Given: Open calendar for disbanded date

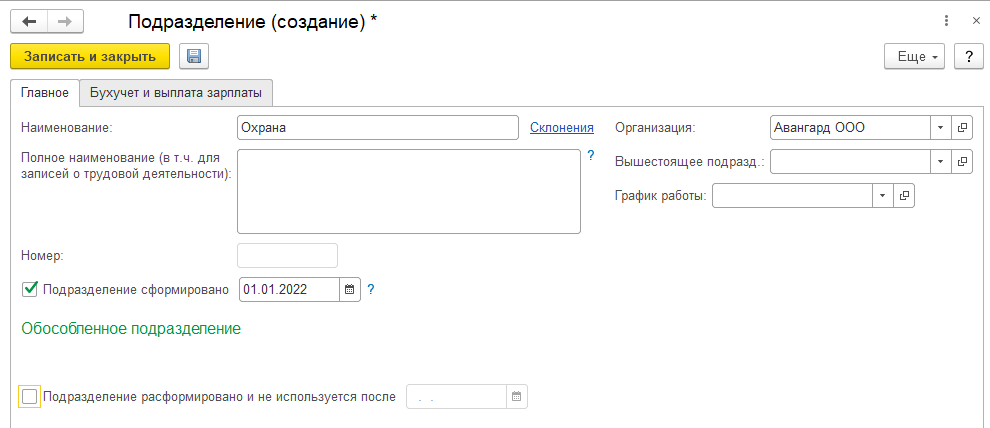Looking at the screenshot, I should tap(517, 397).
